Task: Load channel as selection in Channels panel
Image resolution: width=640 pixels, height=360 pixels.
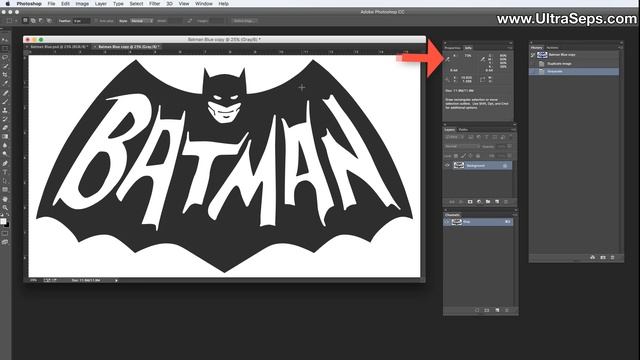Action: 477,310
